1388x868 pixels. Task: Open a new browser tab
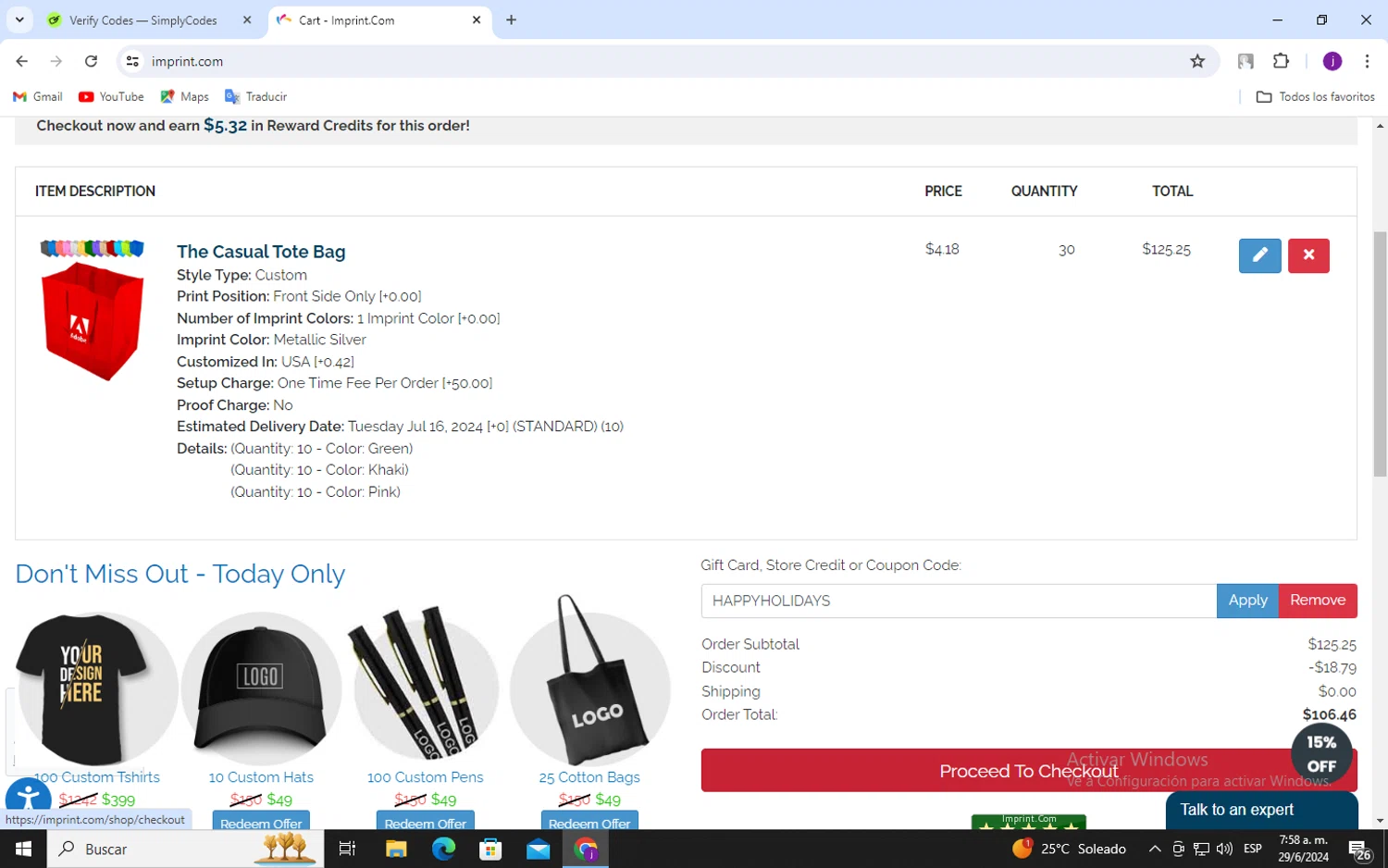click(511, 19)
